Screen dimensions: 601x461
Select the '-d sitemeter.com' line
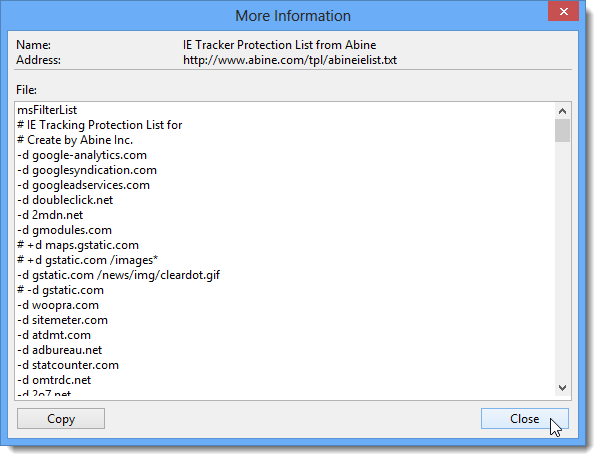(62, 320)
